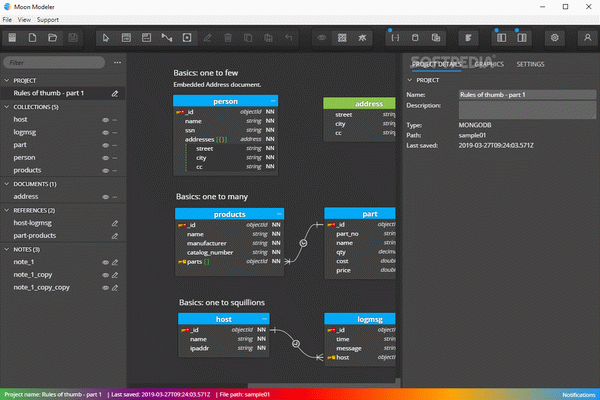
Task: Collapse the PROJECT section in left sidebar
Action: point(7,80)
